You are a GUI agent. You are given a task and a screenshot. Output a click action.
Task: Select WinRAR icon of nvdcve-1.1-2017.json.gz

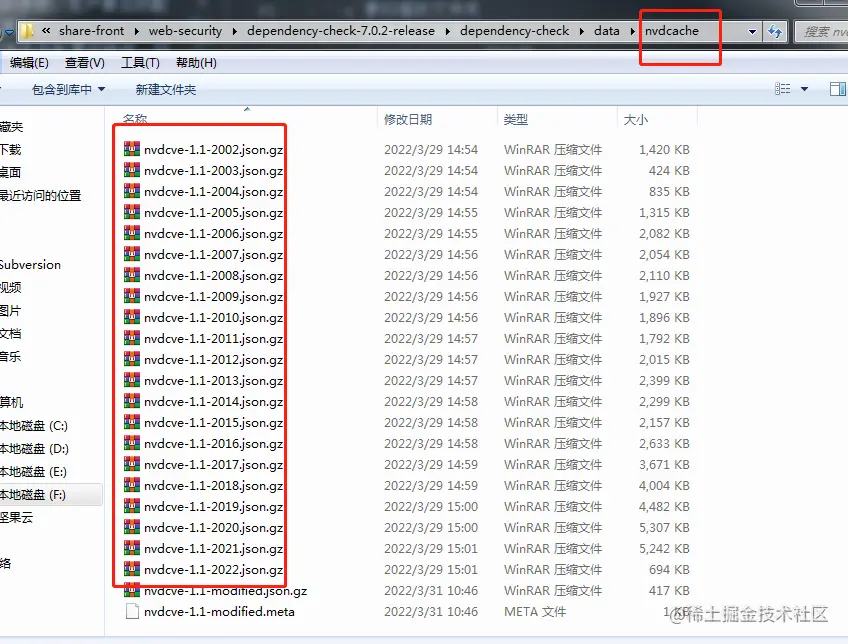click(x=132, y=464)
